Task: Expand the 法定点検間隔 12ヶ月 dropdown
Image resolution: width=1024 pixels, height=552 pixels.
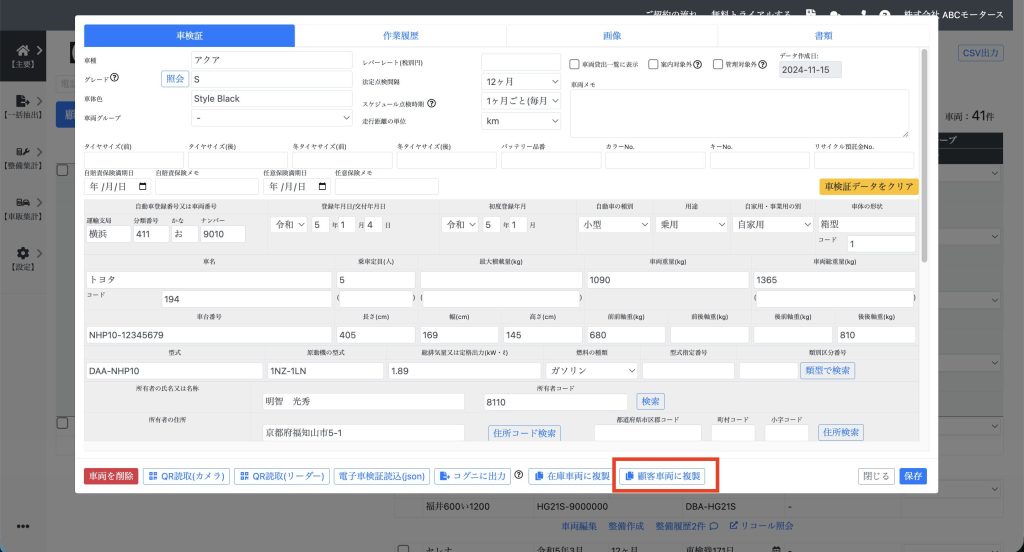Action: [521, 81]
